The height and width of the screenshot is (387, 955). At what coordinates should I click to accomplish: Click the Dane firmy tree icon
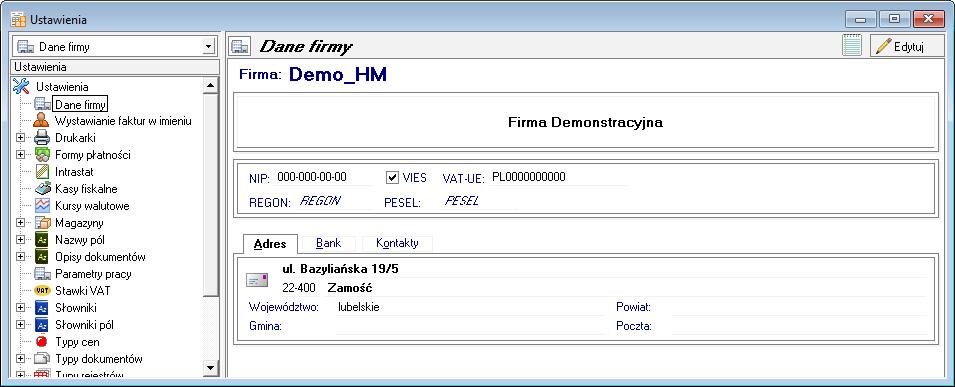tap(43, 104)
